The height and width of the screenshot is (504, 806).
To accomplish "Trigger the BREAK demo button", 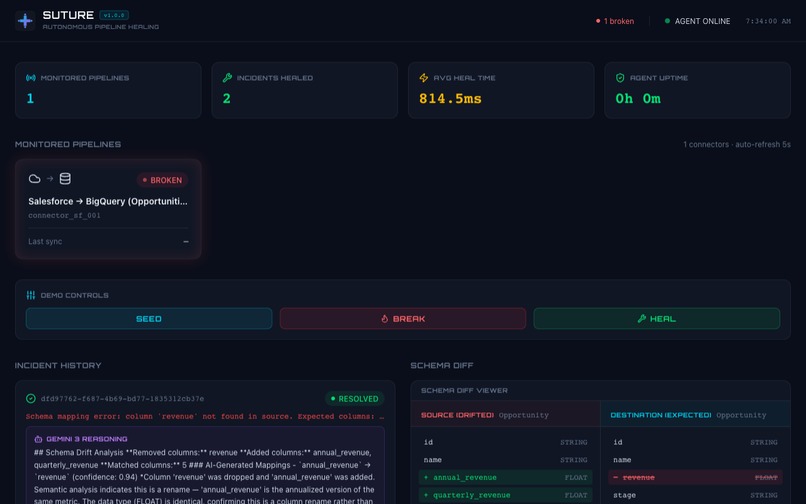I will [402, 319].
